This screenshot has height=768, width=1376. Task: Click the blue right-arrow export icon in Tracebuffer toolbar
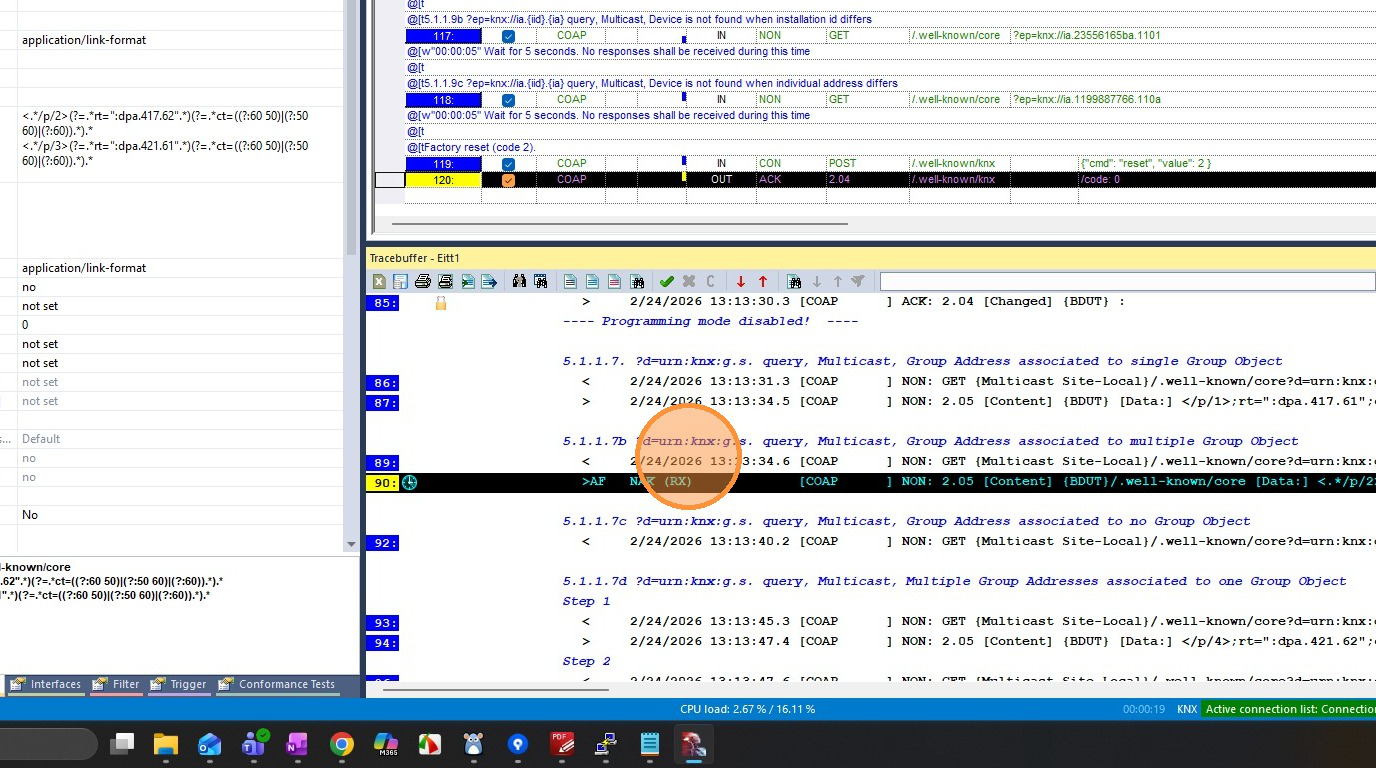(489, 282)
